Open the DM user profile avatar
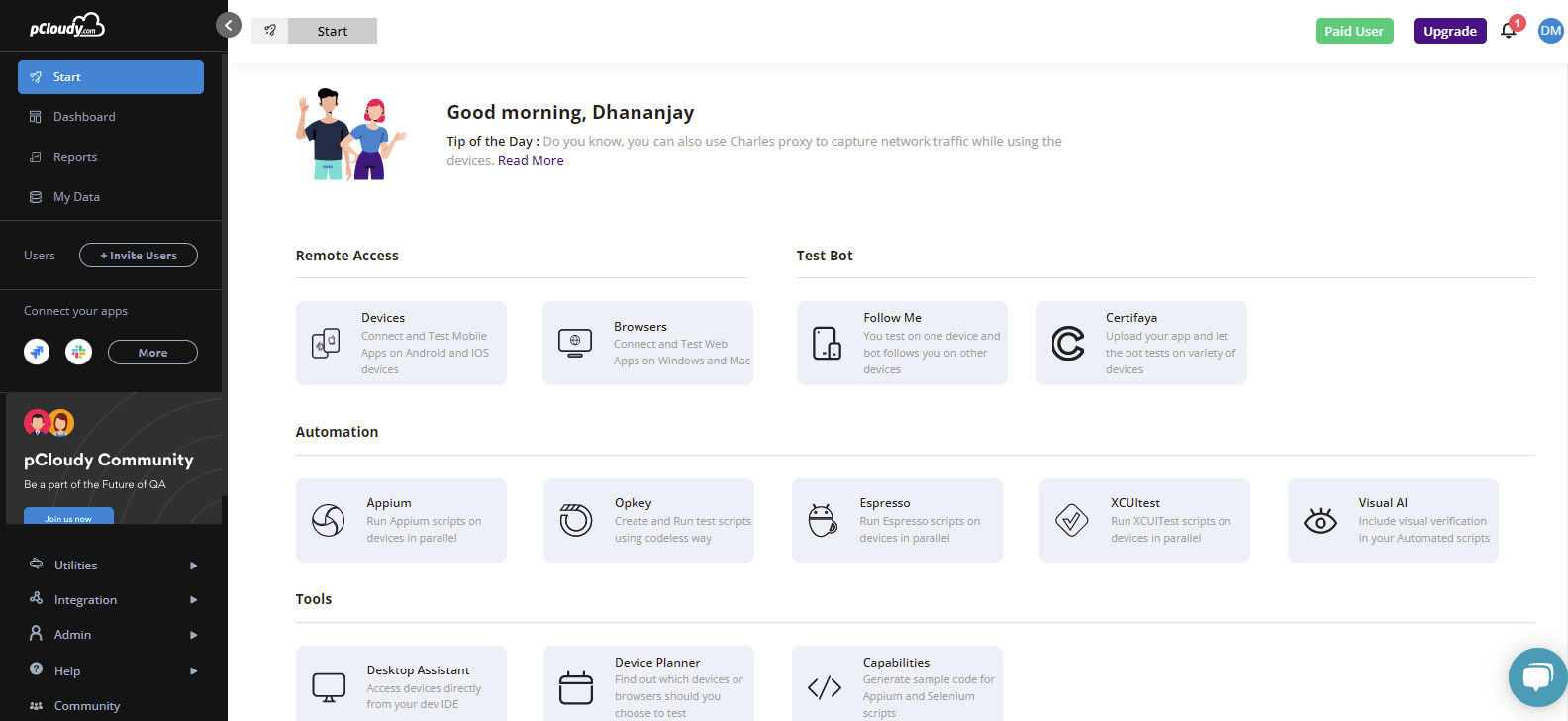The width and height of the screenshot is (1568, 721). (x=1550, y=31)
